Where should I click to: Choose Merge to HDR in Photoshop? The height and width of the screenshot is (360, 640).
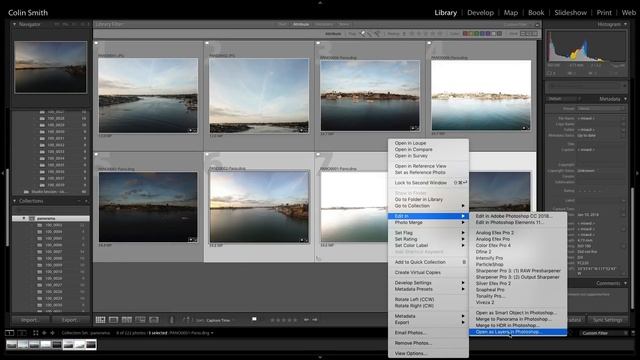518,326
